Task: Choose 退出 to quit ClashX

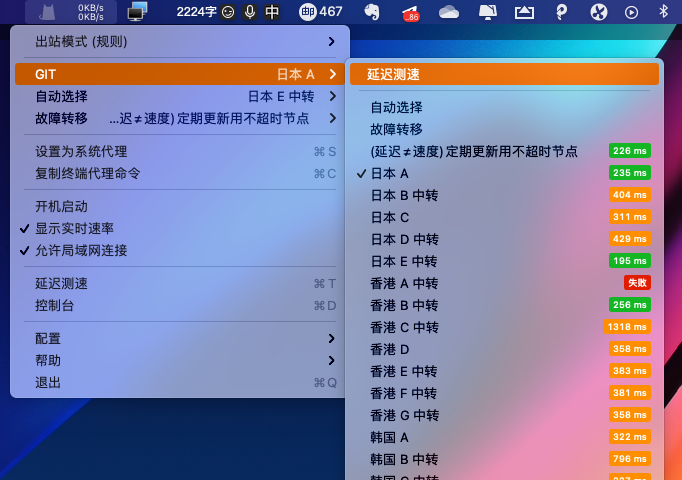Action: tap(48, 382)
